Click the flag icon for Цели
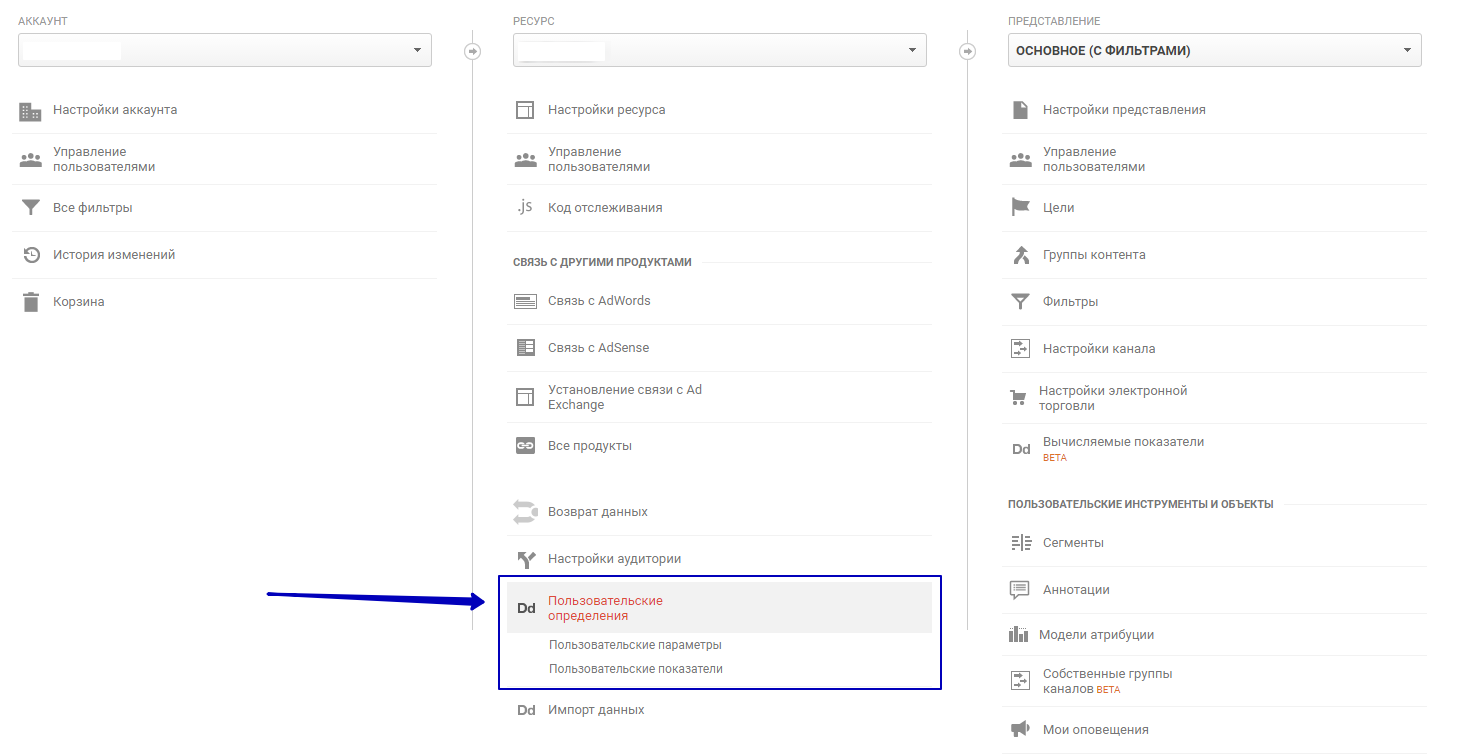The width and height of the screenshot is (1461, 756). [x=1020, y=207]
